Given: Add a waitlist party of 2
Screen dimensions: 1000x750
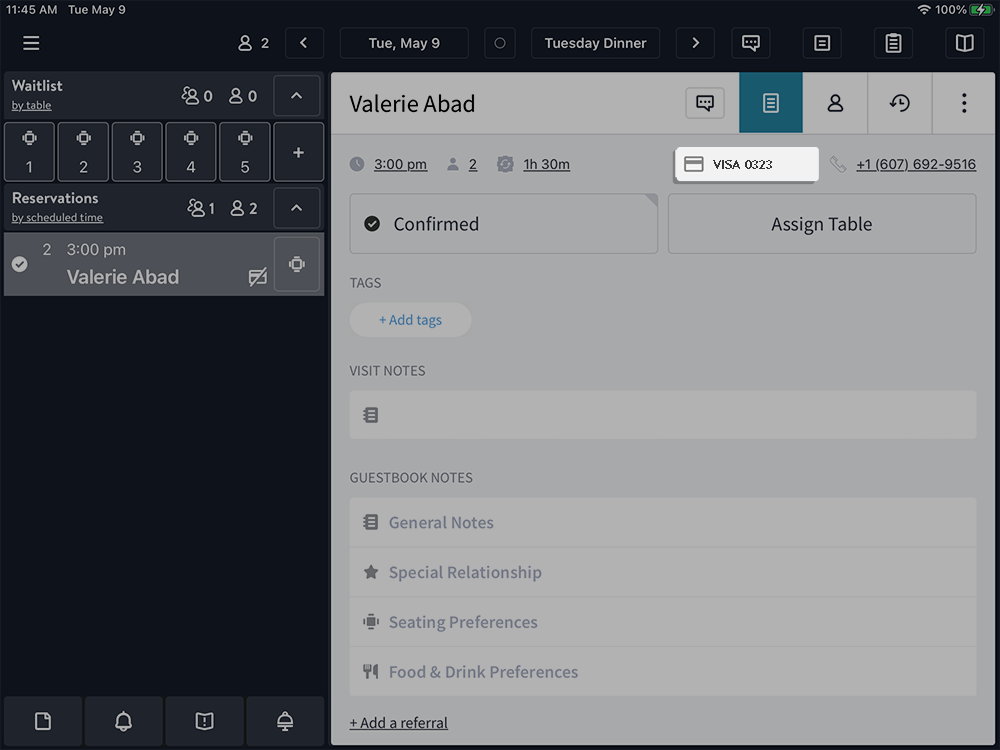Looking at the screenshot, I should tap(84, 152).
